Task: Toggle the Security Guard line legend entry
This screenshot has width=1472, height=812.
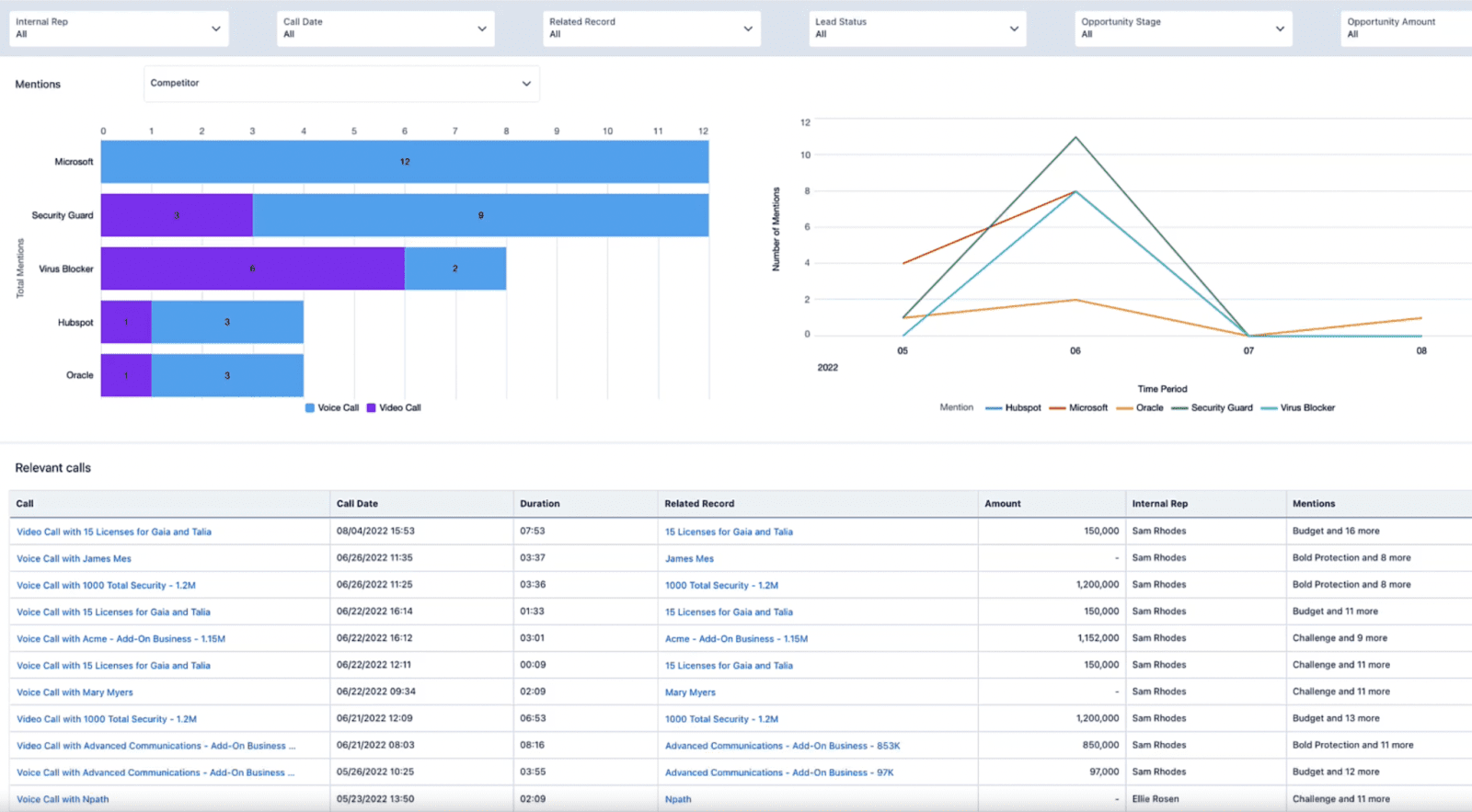Action: (x=1212, y=407)
